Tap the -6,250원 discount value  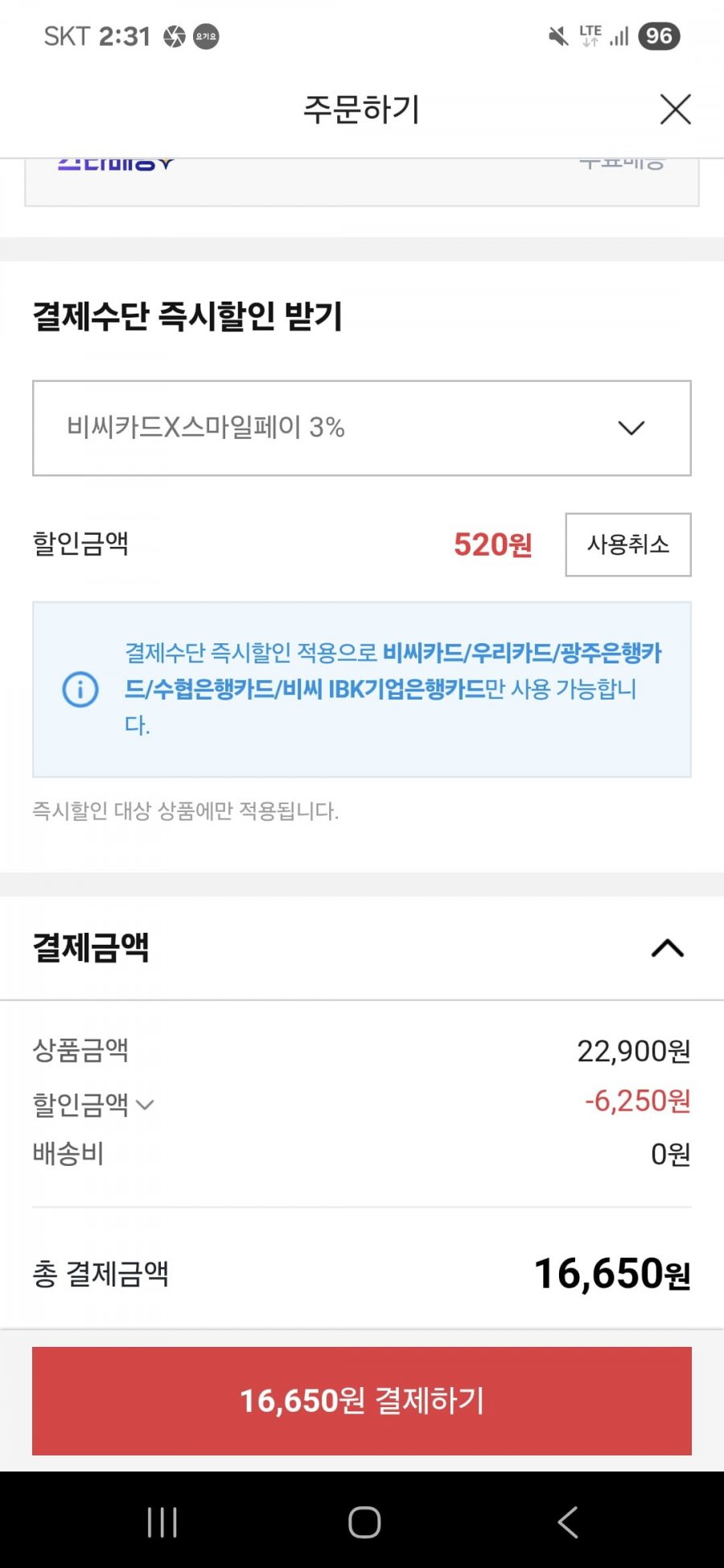coord(637,1101)
